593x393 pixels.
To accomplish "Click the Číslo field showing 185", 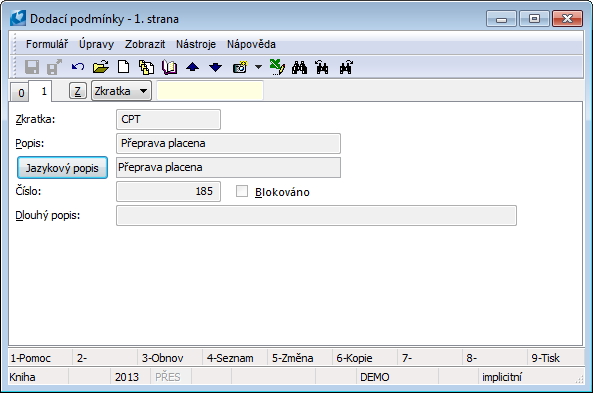I will tap(168, 191).
